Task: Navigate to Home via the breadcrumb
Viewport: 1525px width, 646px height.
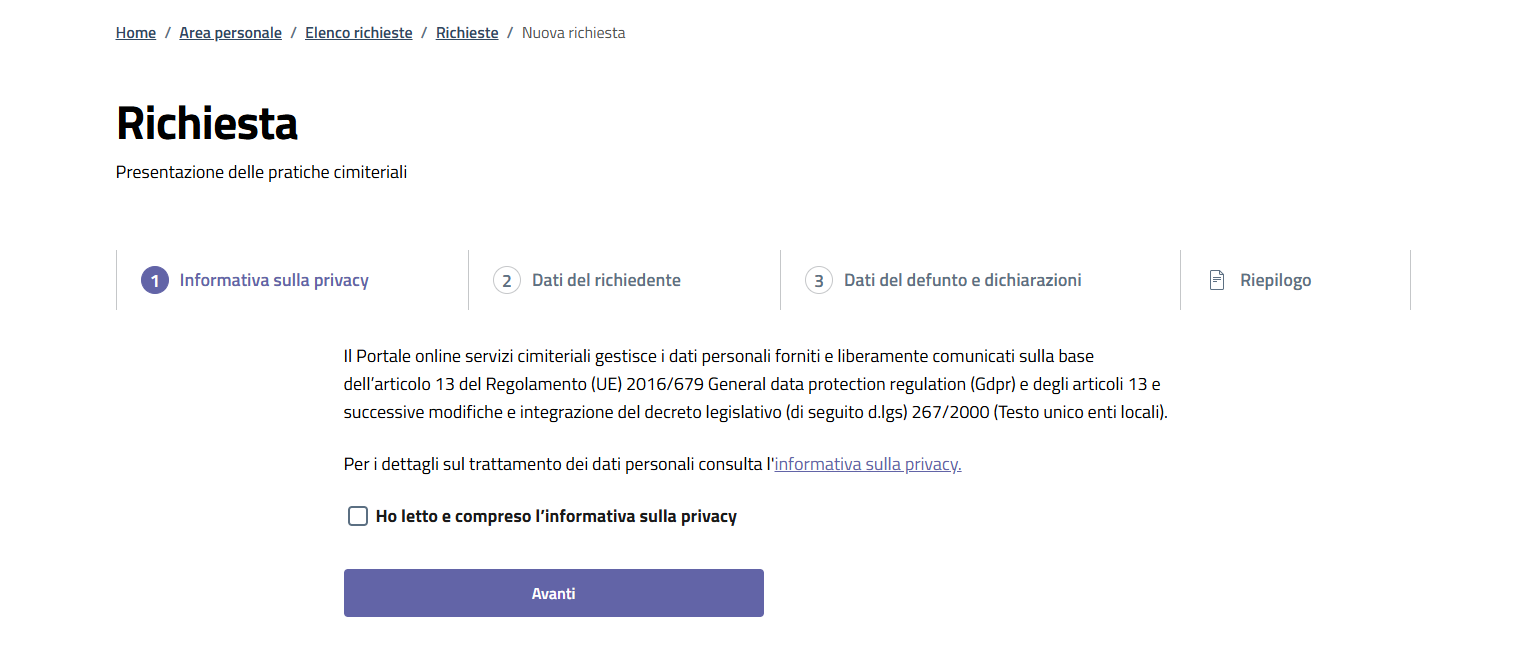Action: point(135,32)
